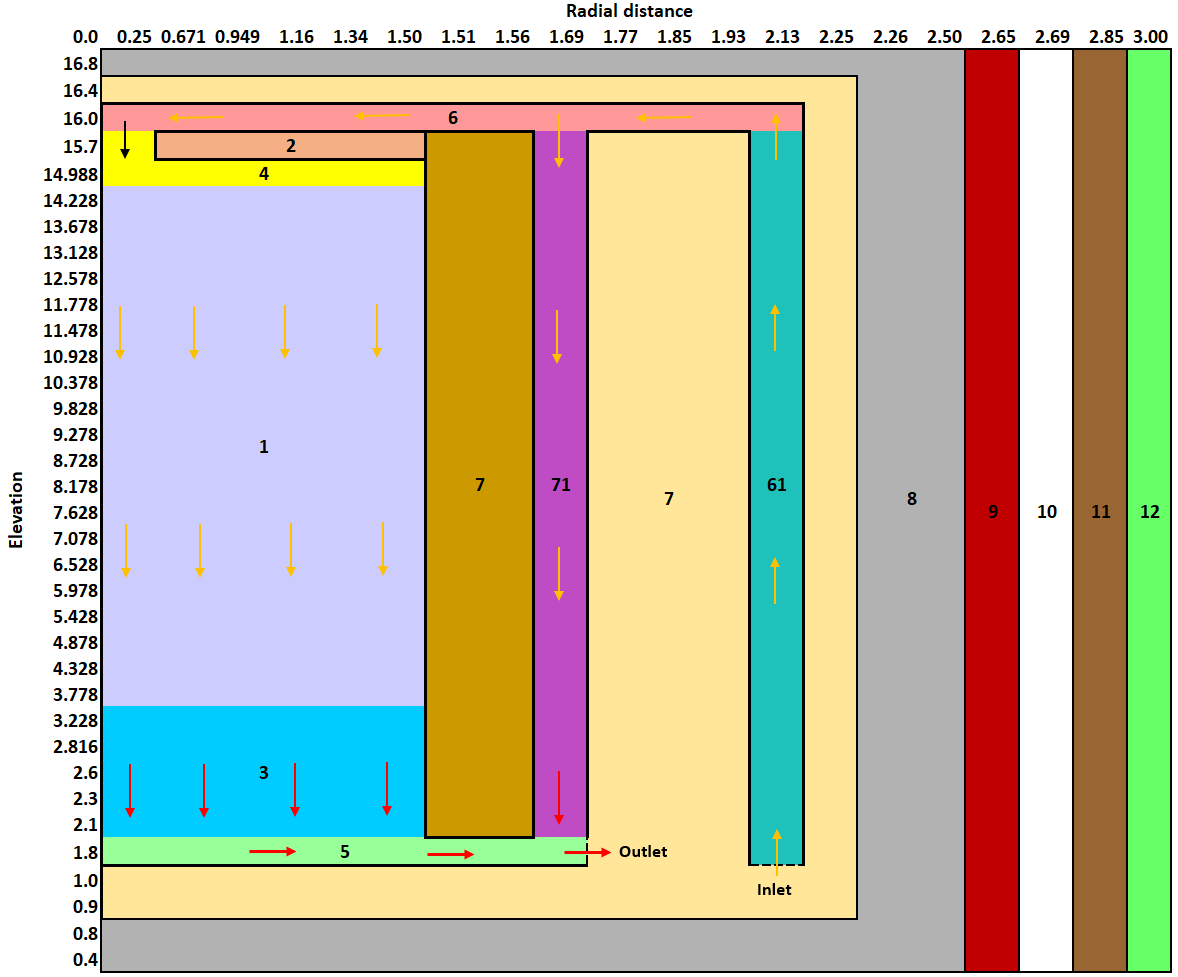
Task: Click label "9" in the dark red column
Action: point(993,513)
